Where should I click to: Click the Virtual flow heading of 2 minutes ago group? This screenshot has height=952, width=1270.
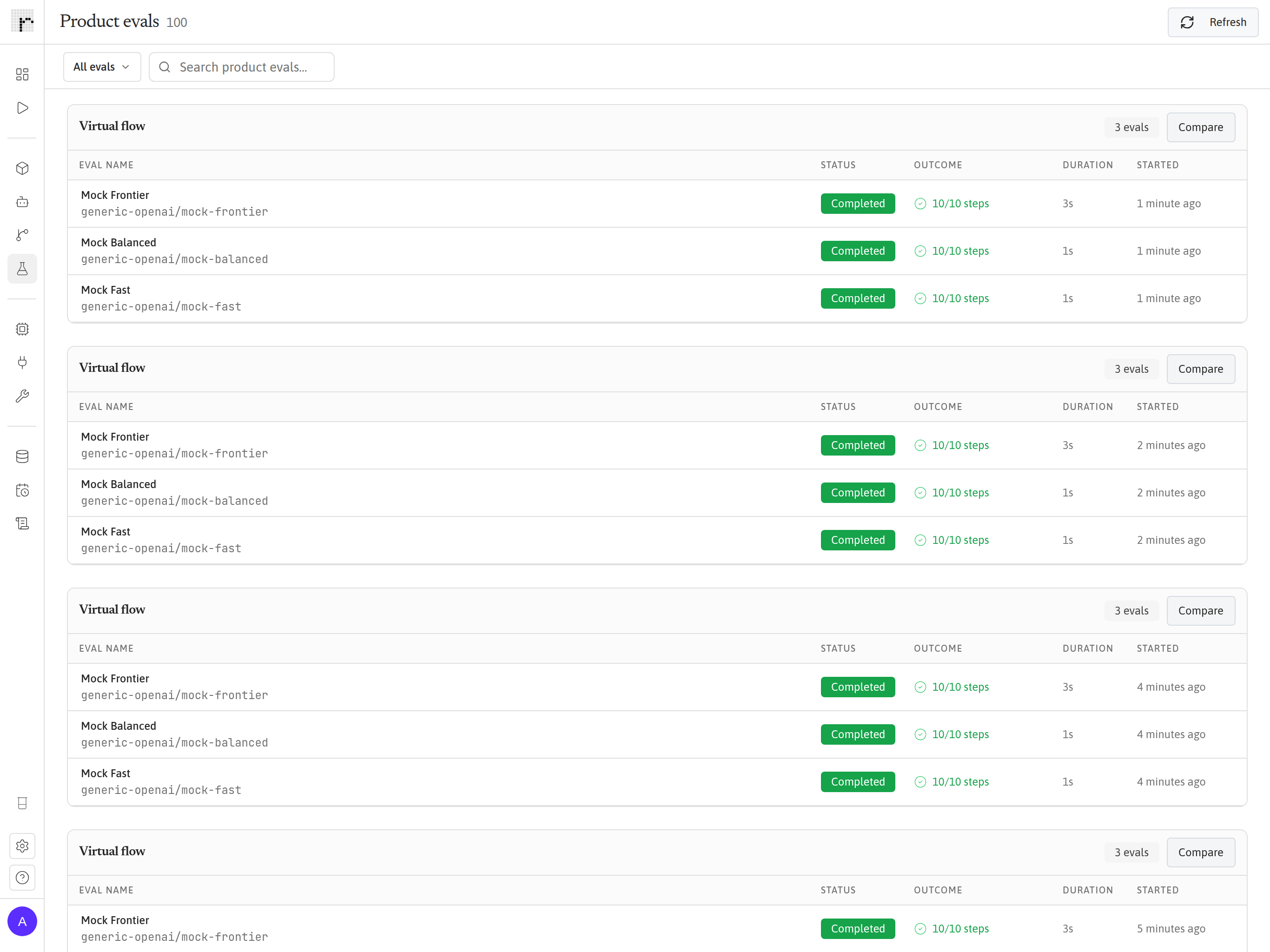112,368
